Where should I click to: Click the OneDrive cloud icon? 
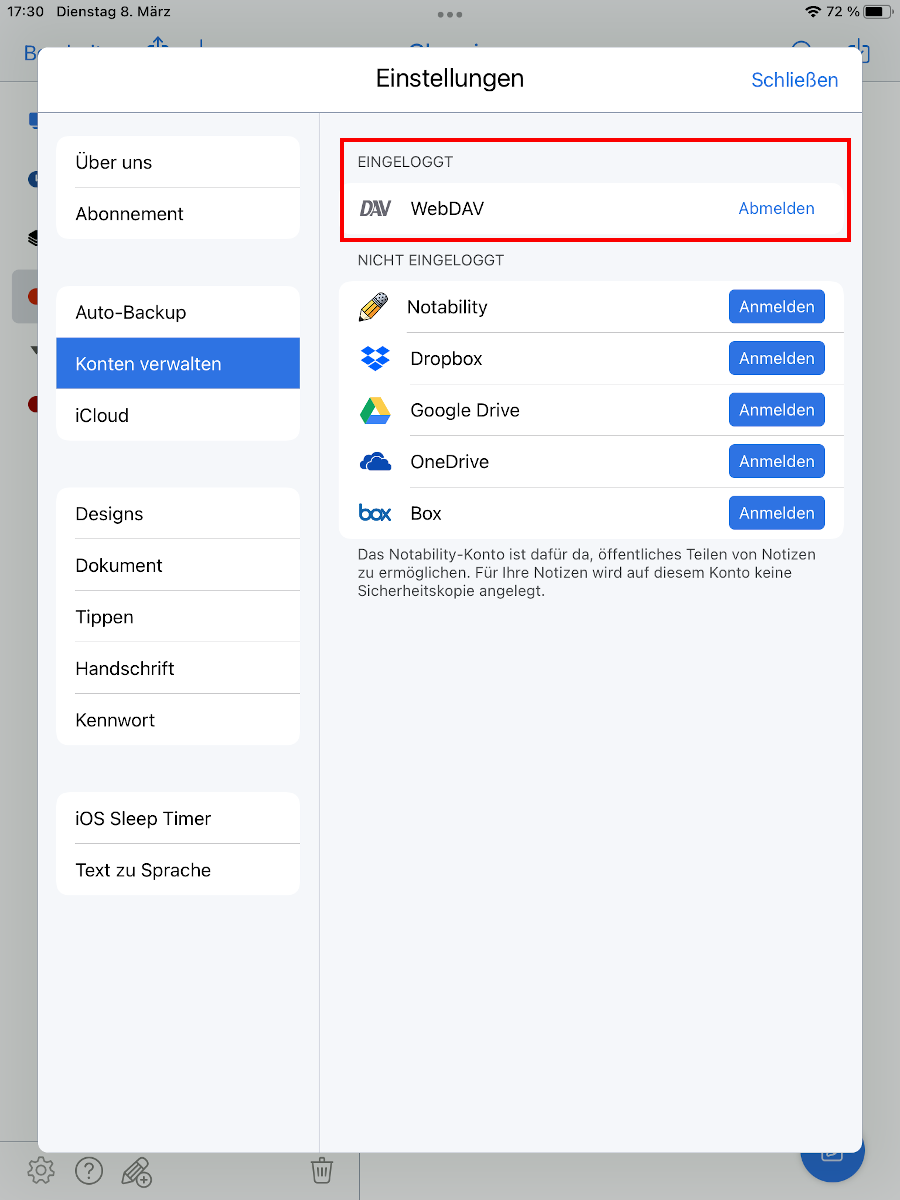point(375,462)
